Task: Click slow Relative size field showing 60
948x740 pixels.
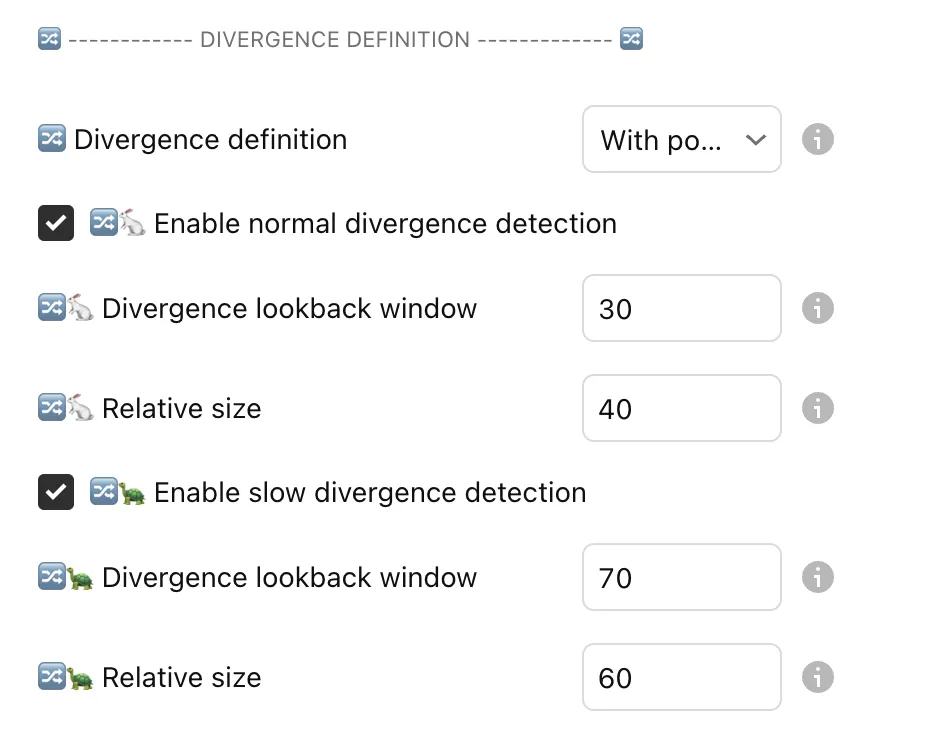Action: tap(681, 677)
